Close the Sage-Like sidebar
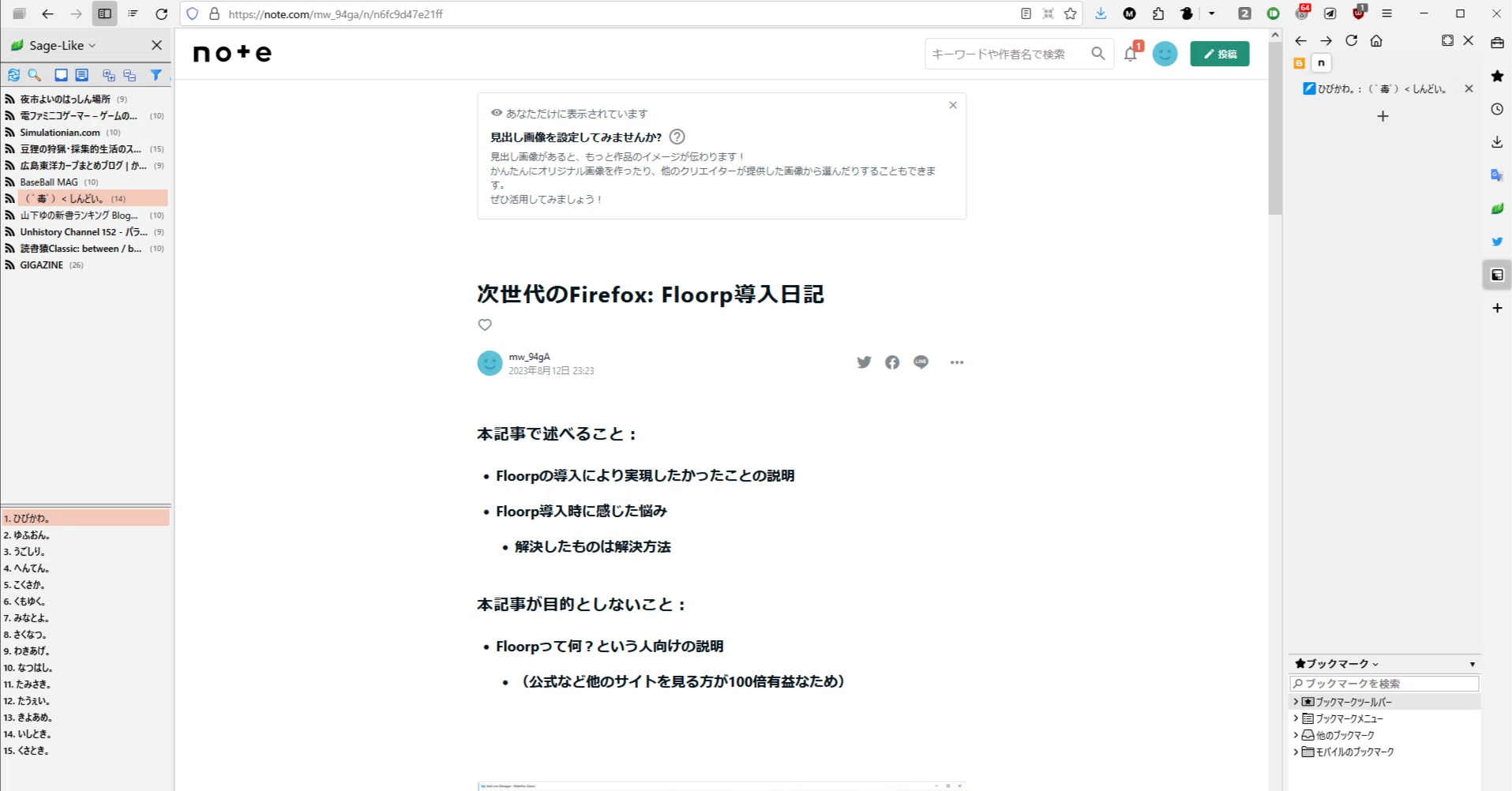The image size is (1512, 791). coord(156,45)
